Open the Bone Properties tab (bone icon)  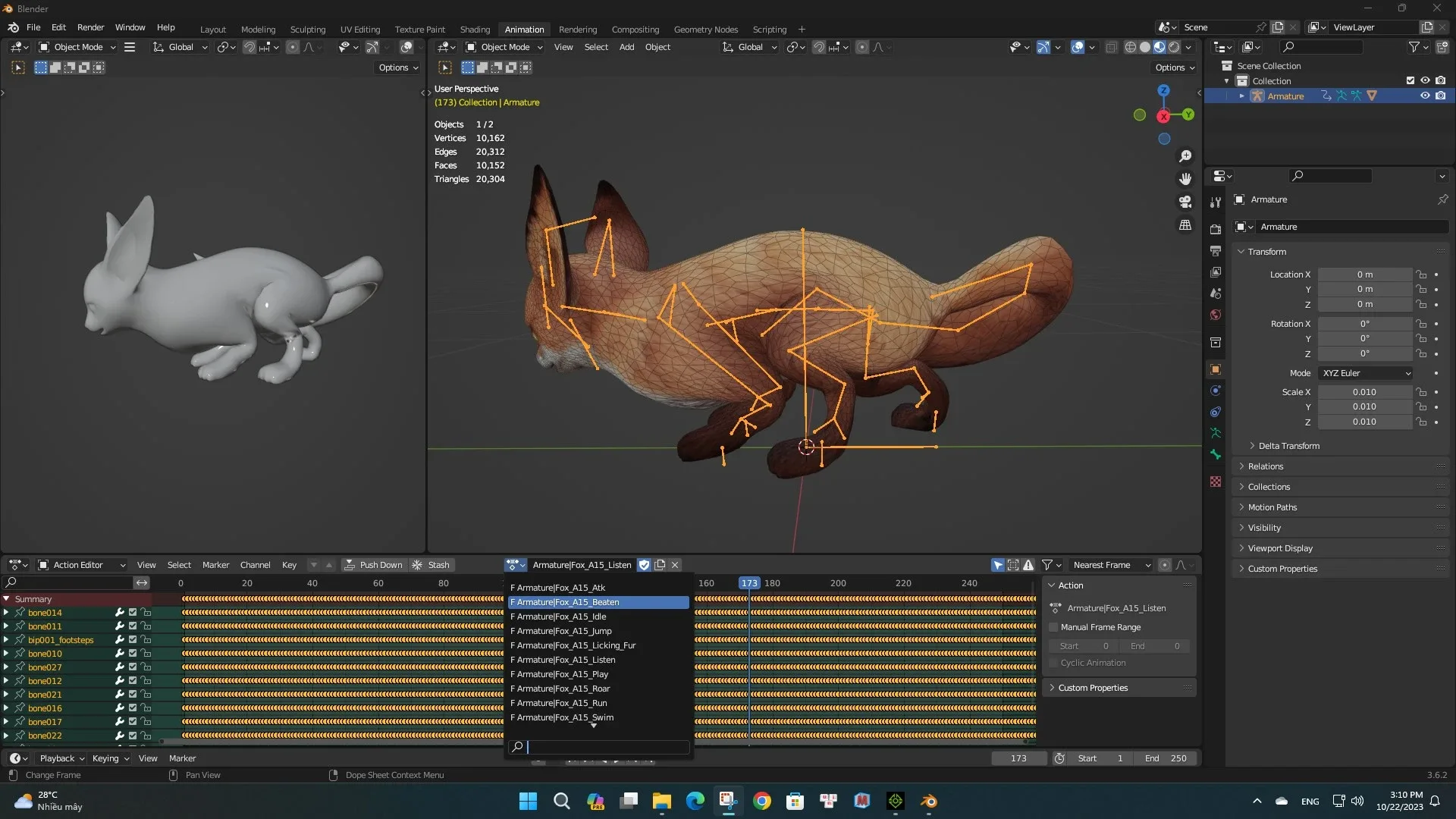click(x=1216, y=455)
